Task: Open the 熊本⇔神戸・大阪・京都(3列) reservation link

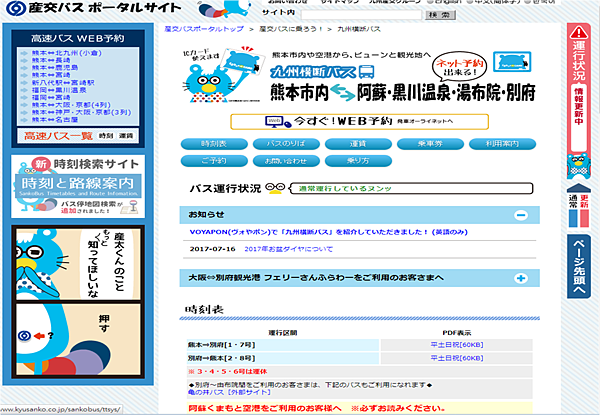Action: 81,112
